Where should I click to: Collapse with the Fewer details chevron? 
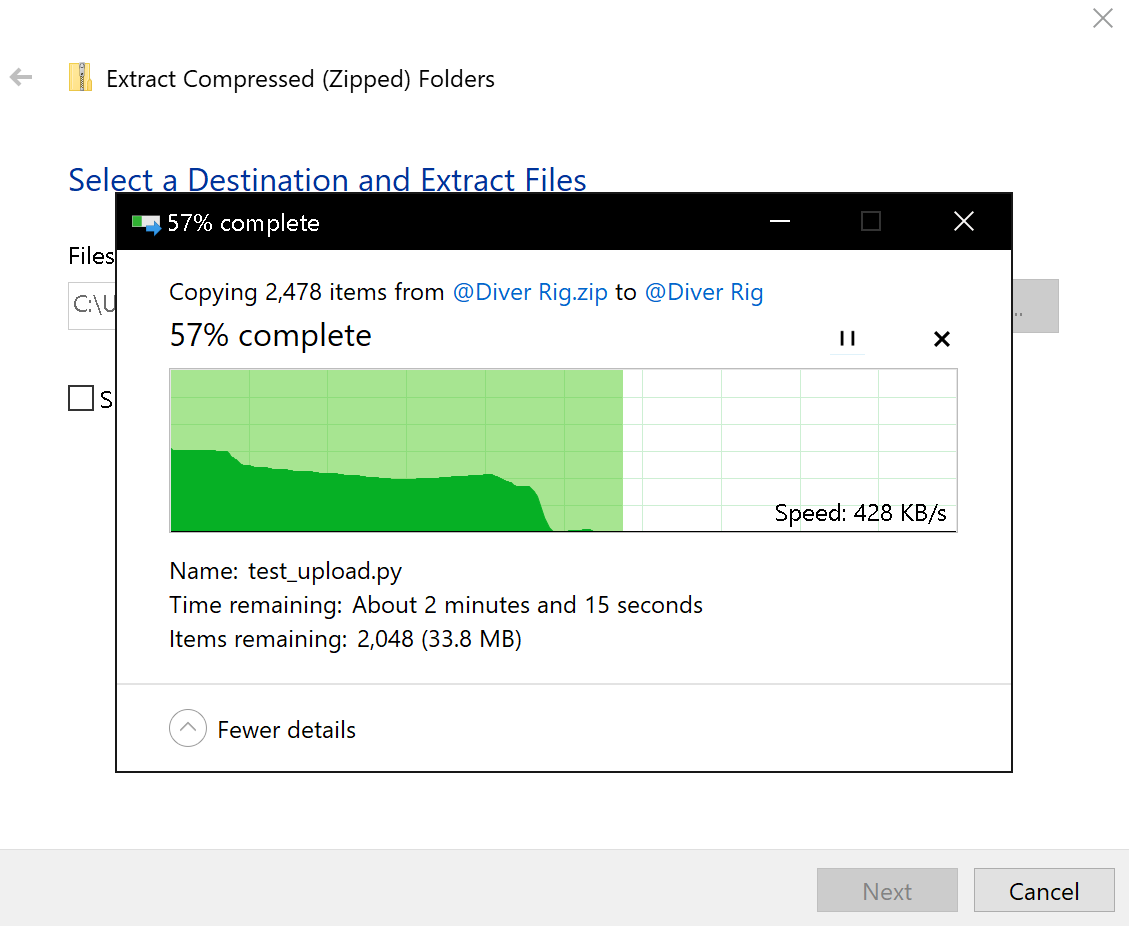188,728
